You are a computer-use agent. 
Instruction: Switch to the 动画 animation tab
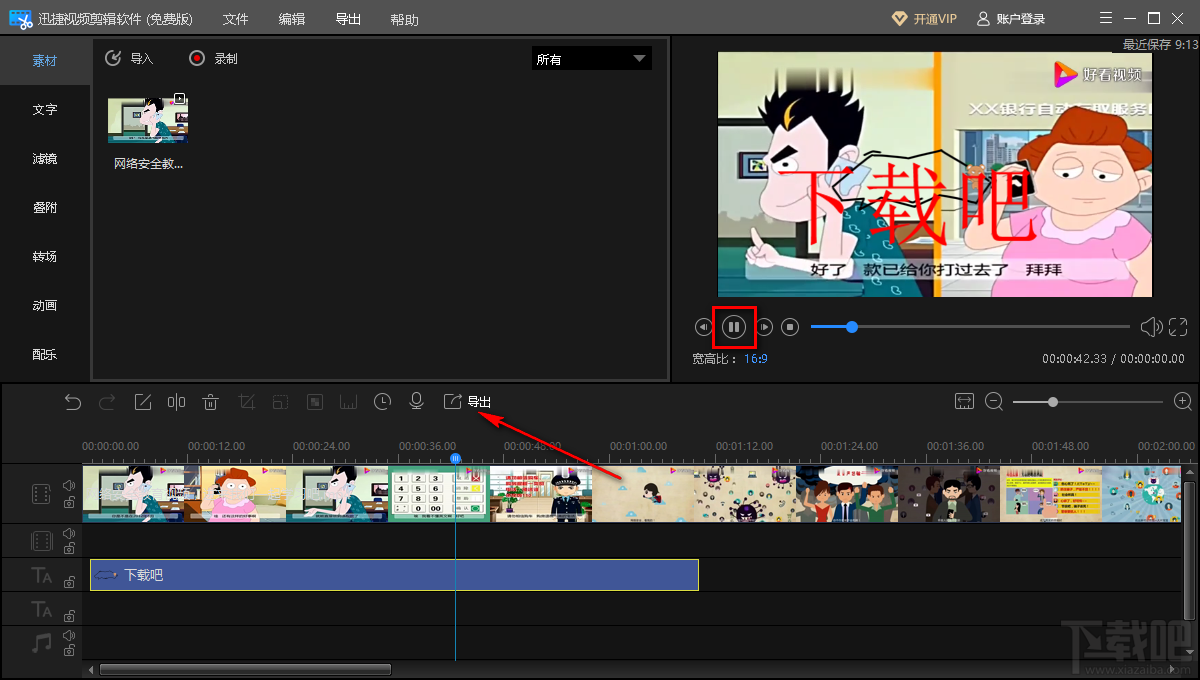tap(45, 306)
